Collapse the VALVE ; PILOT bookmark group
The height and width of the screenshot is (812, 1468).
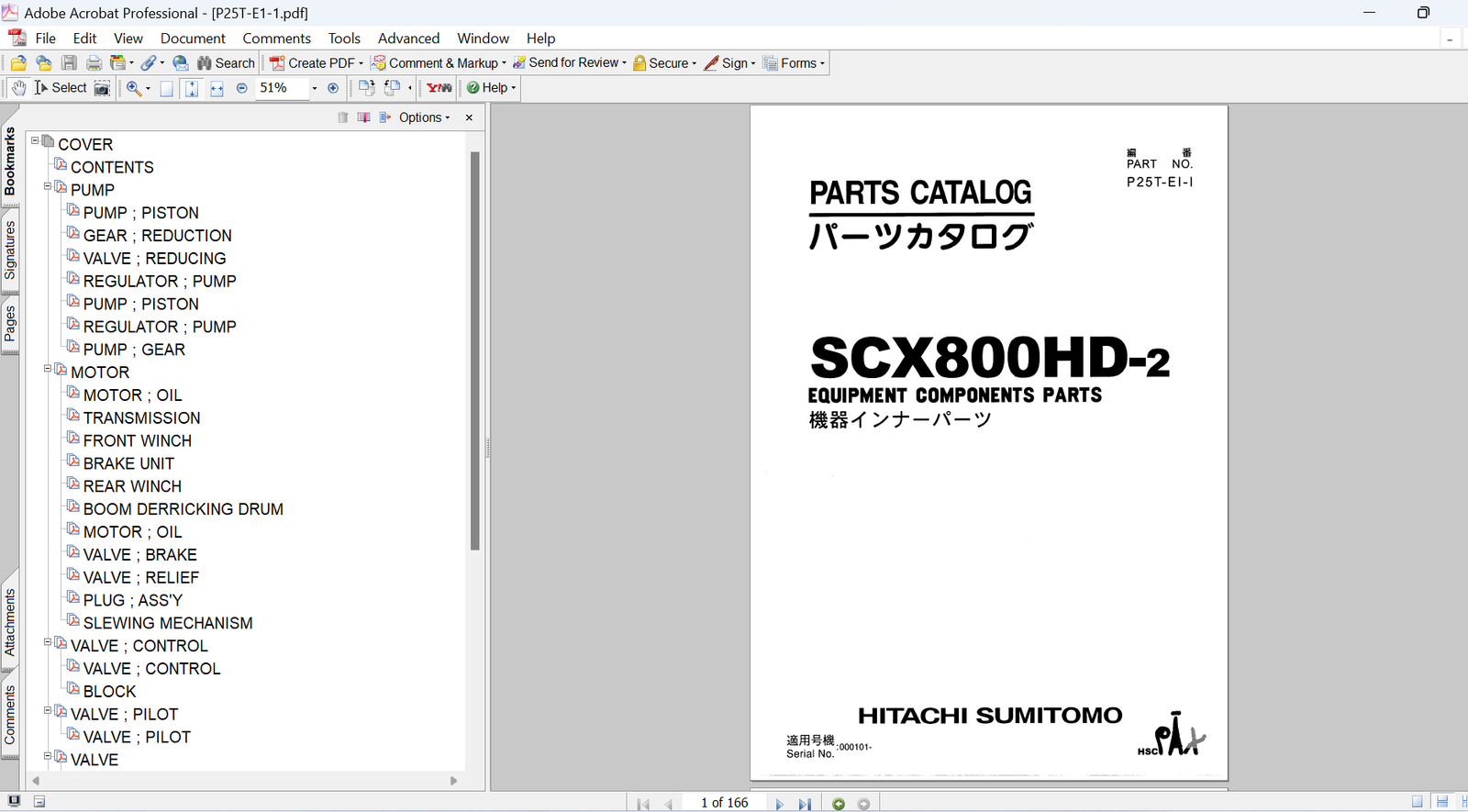[48, 710]
